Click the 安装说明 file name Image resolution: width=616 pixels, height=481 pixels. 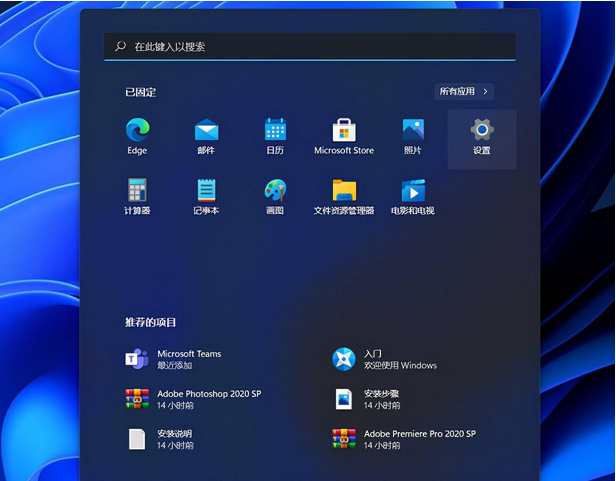click(x=175, y=434)
